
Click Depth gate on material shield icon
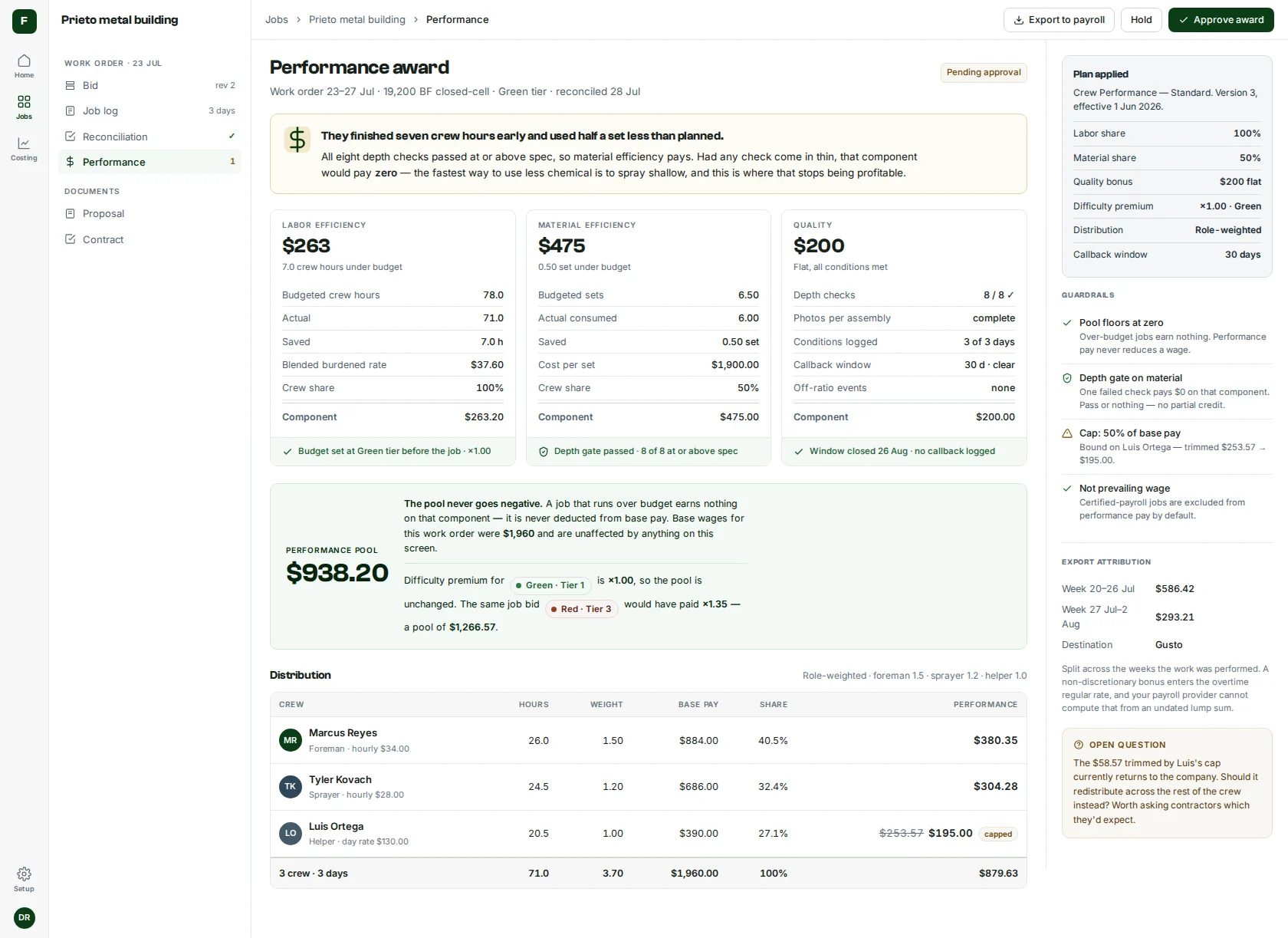[x=1067, y=378]
